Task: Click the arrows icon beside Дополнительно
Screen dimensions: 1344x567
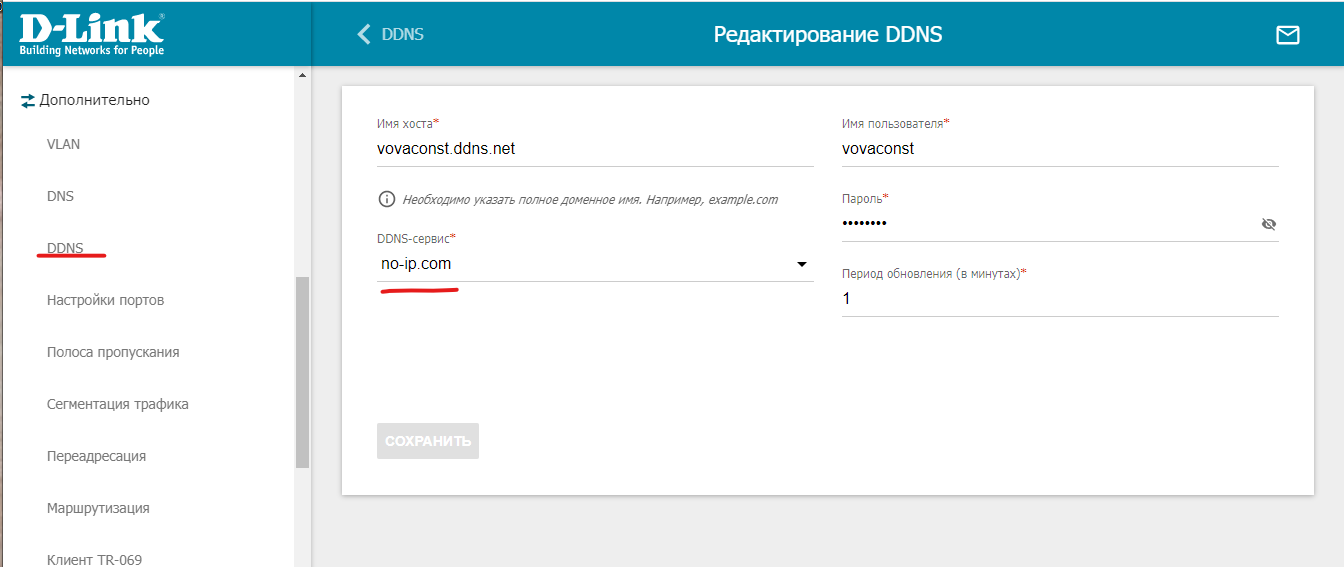Action: pos(28,101)
